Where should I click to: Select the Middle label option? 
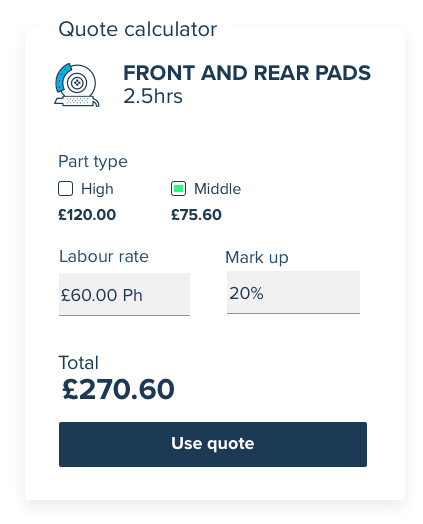tap(218, 189)
